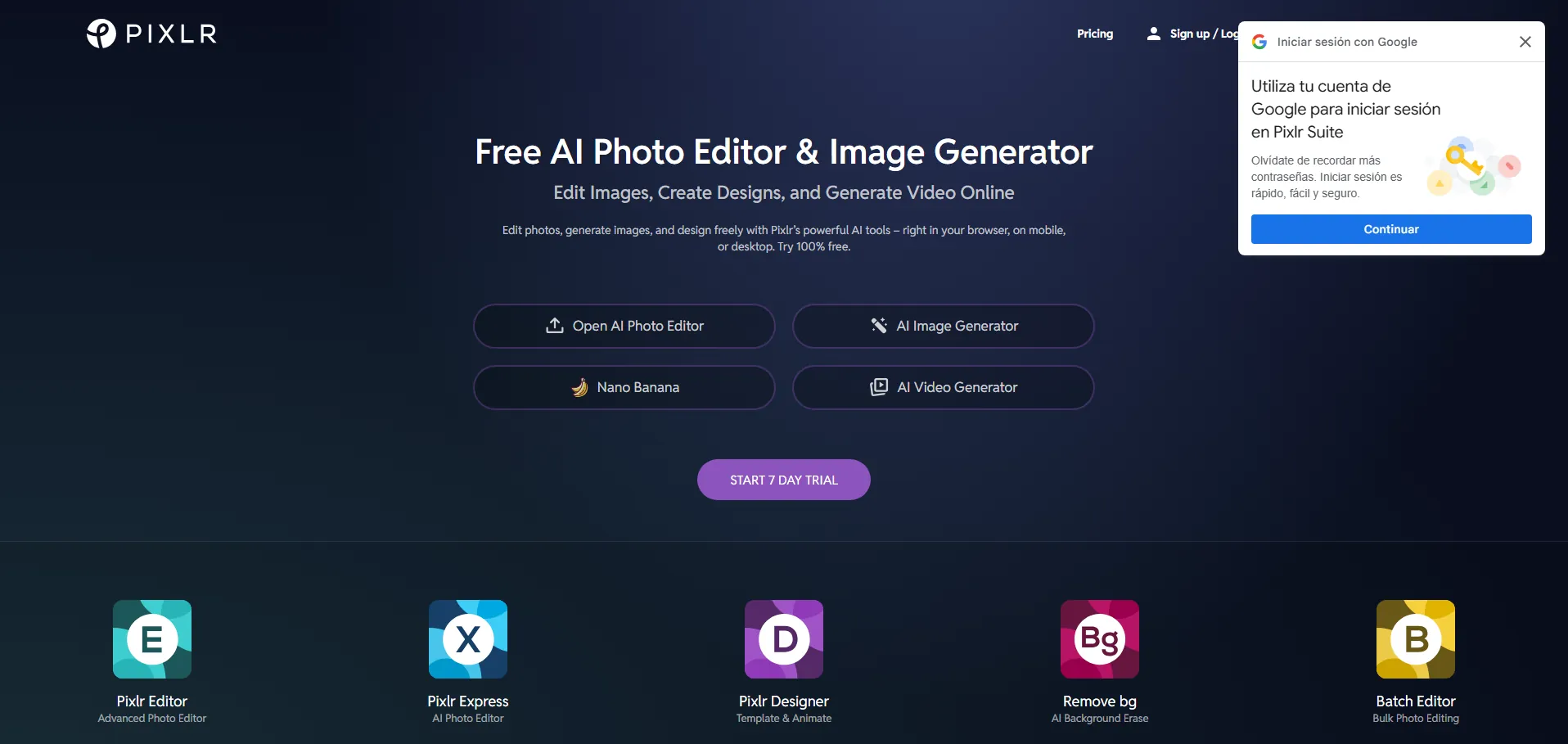Open Pixlr Designer D icon

pyautogui.click(x=784, y=639)
